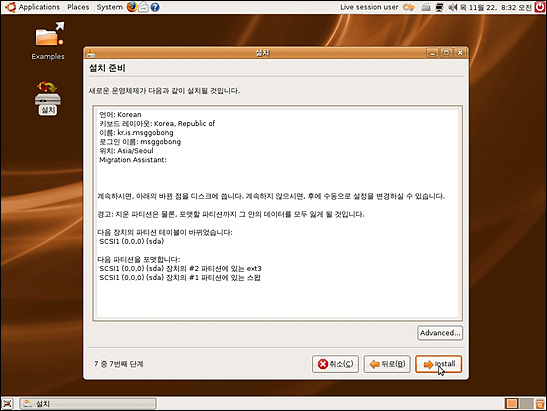Open the mail client panel icon
This screenshot has width=547, height=411.
(x=143, y=7)
